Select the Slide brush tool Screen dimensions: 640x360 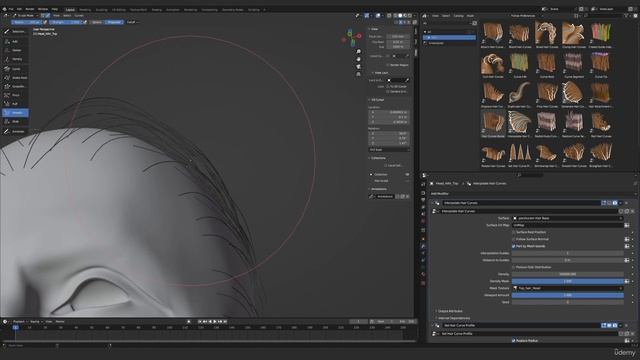point(15,121)
